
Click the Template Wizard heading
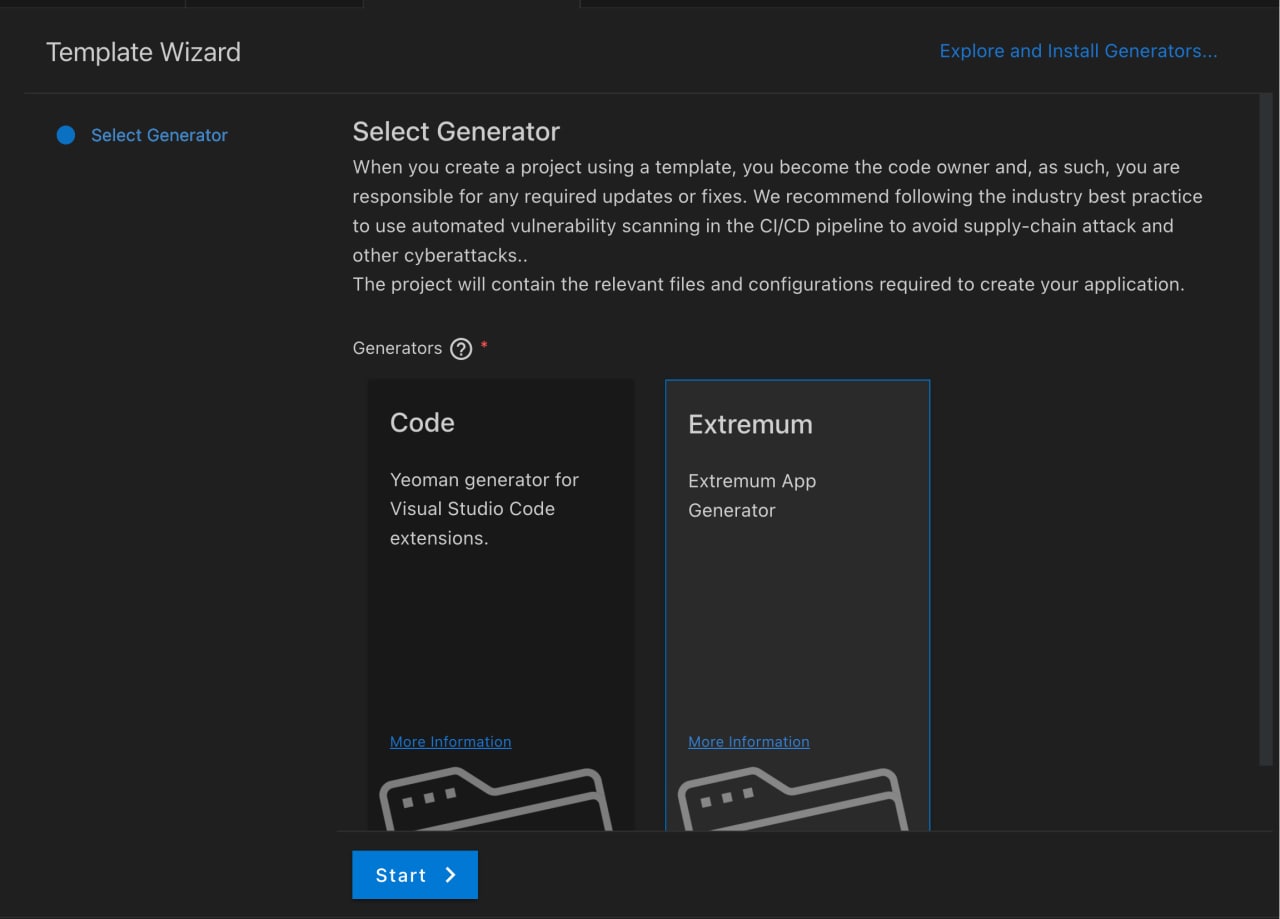[x=143, y=52]
